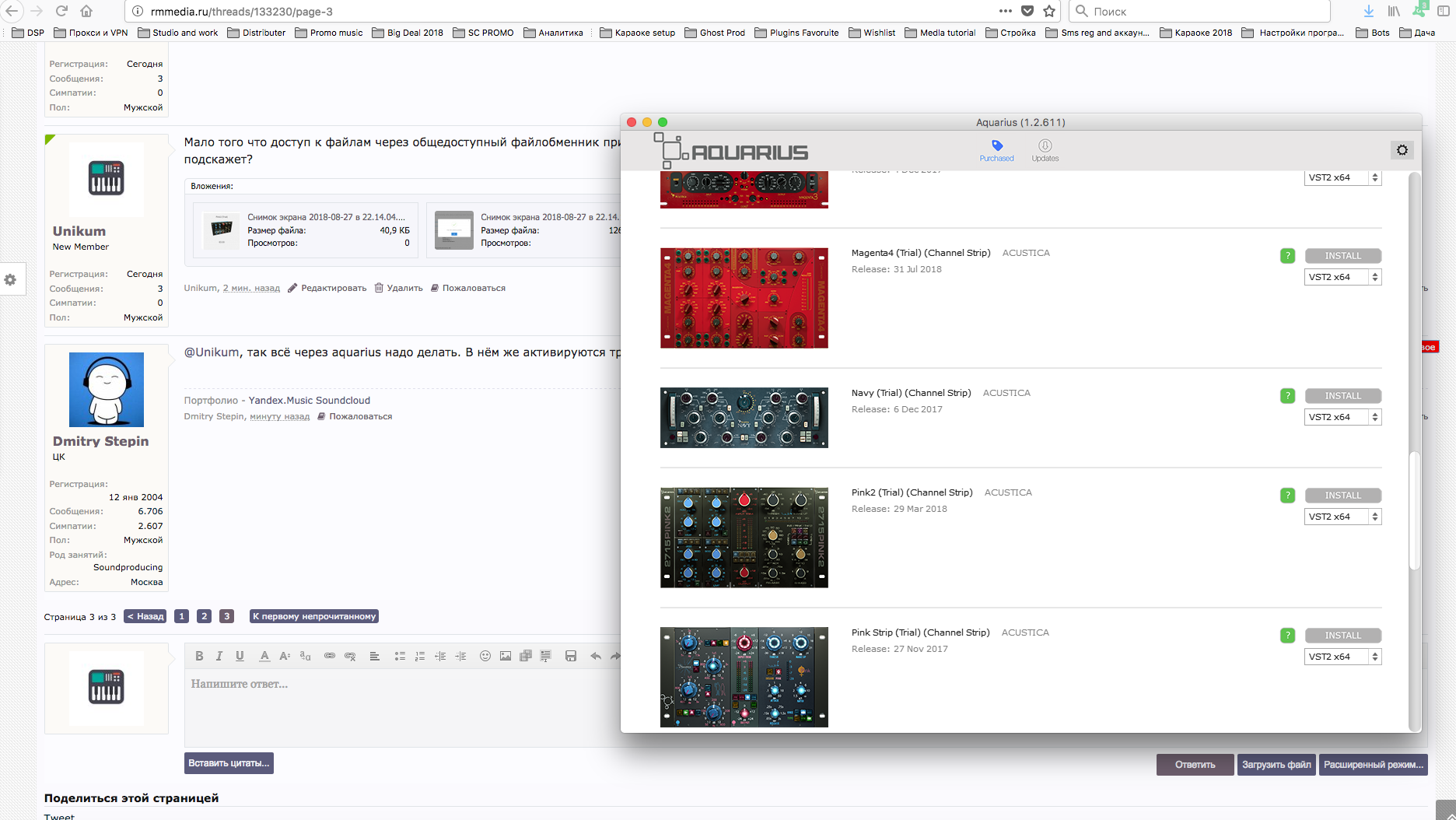Click the Ответить button
This screenshot has height=820, width=1456.
coord(1195,765)
